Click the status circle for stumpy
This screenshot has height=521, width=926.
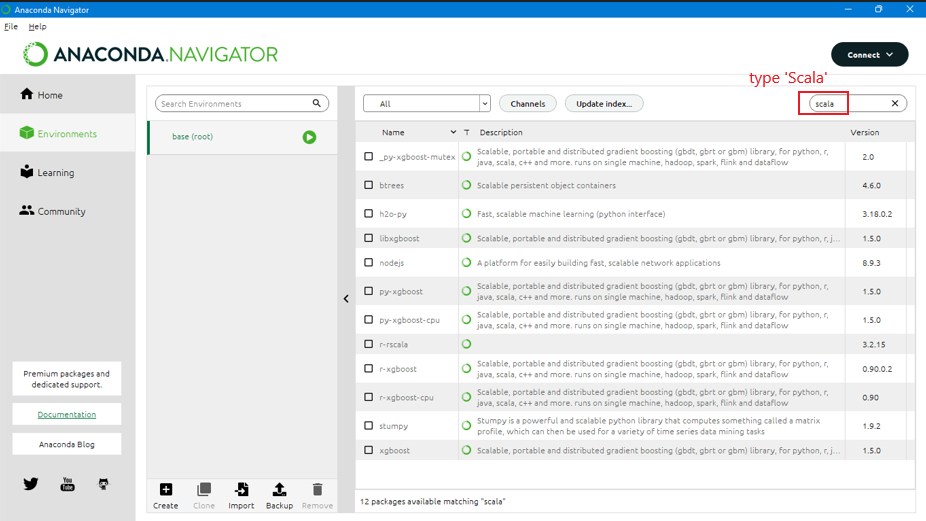[x=467, y=425]
